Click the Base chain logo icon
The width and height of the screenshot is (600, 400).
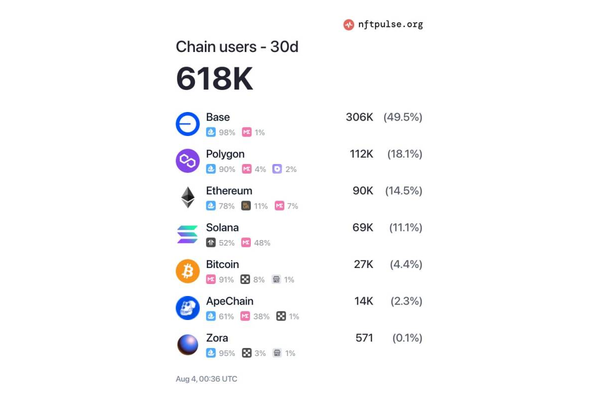[188, 124]
